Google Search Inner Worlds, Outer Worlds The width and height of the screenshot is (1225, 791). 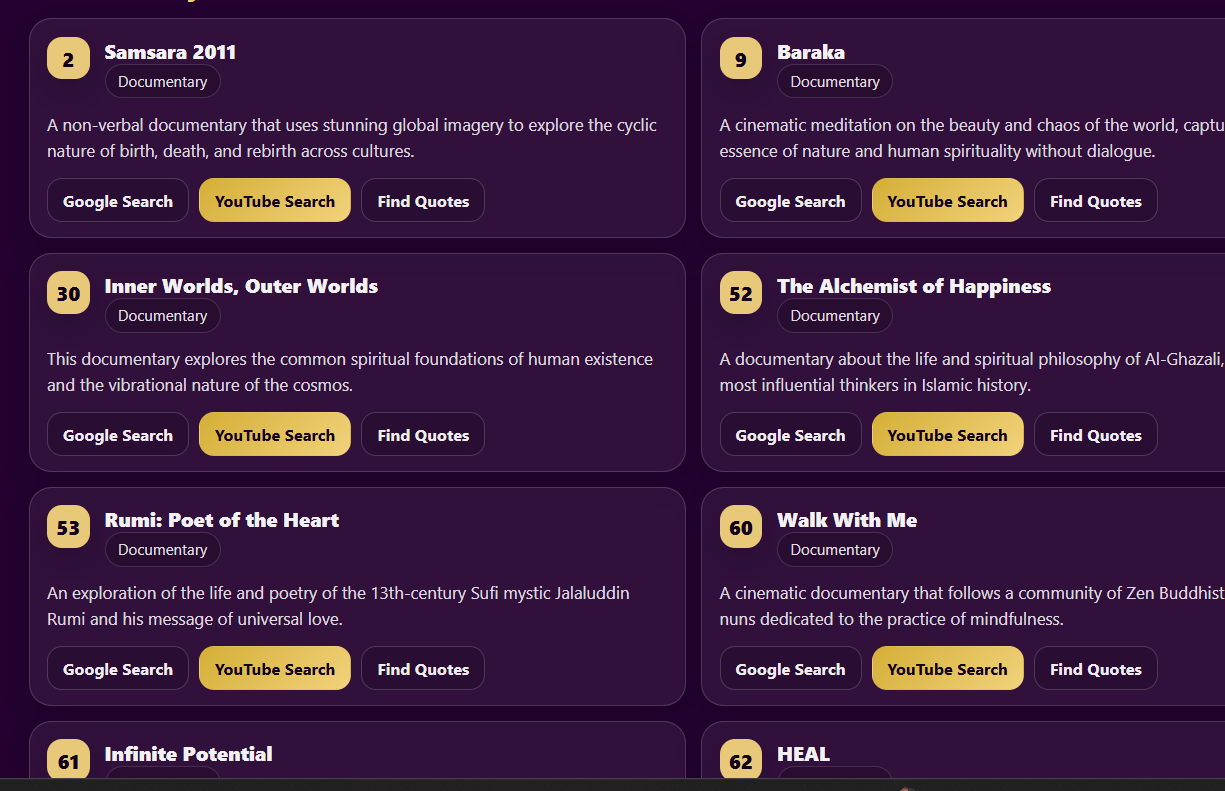(x=118, y=435)
